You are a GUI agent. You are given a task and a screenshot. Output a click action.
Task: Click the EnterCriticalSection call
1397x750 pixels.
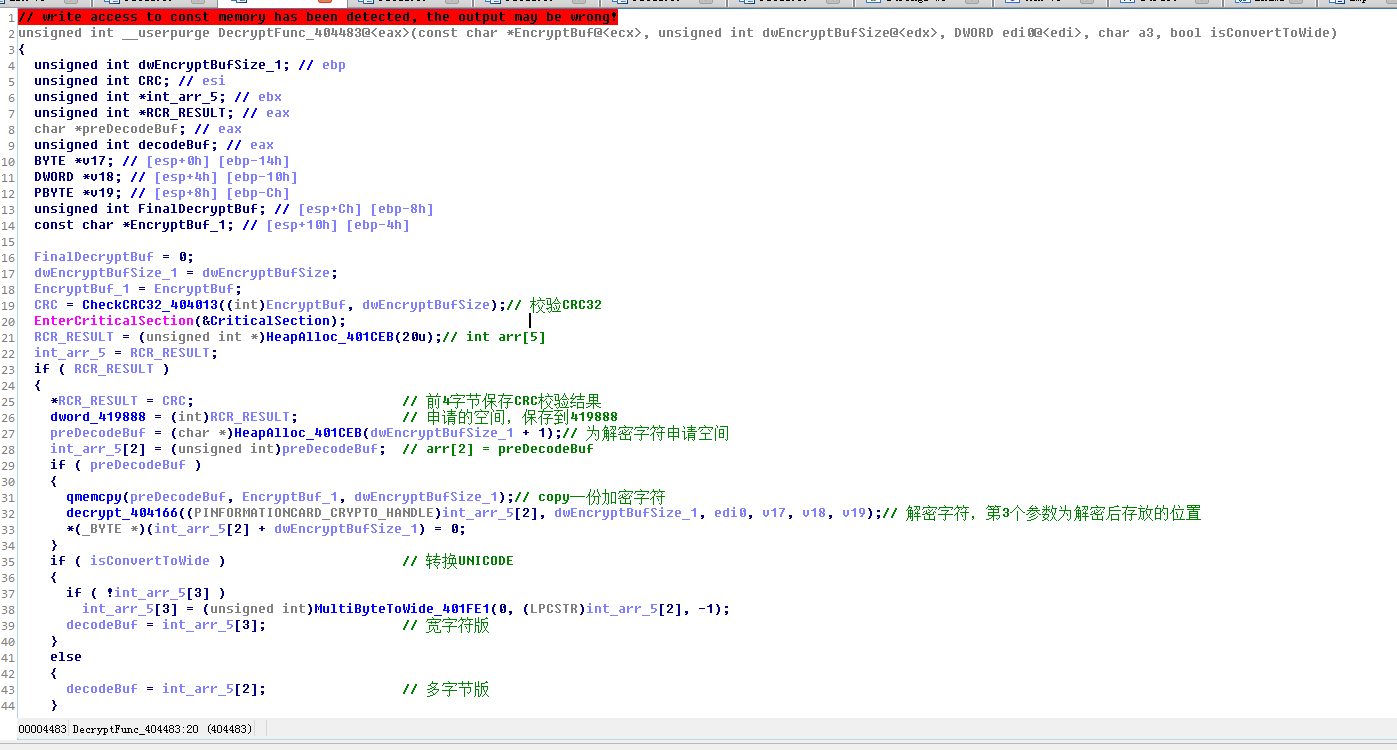tap(114, 321)
